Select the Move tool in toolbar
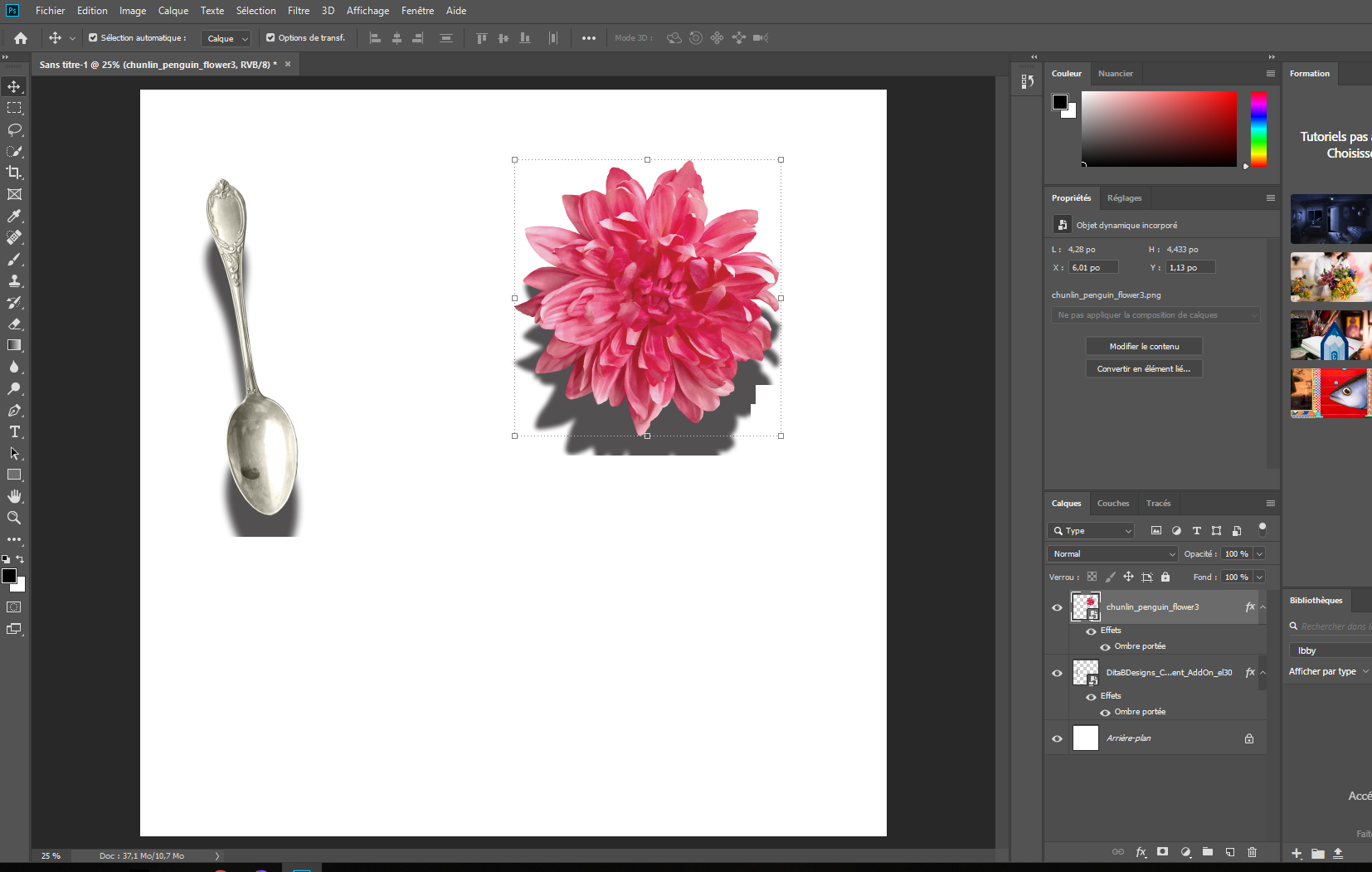1372x872 pixels. [14, 86]
